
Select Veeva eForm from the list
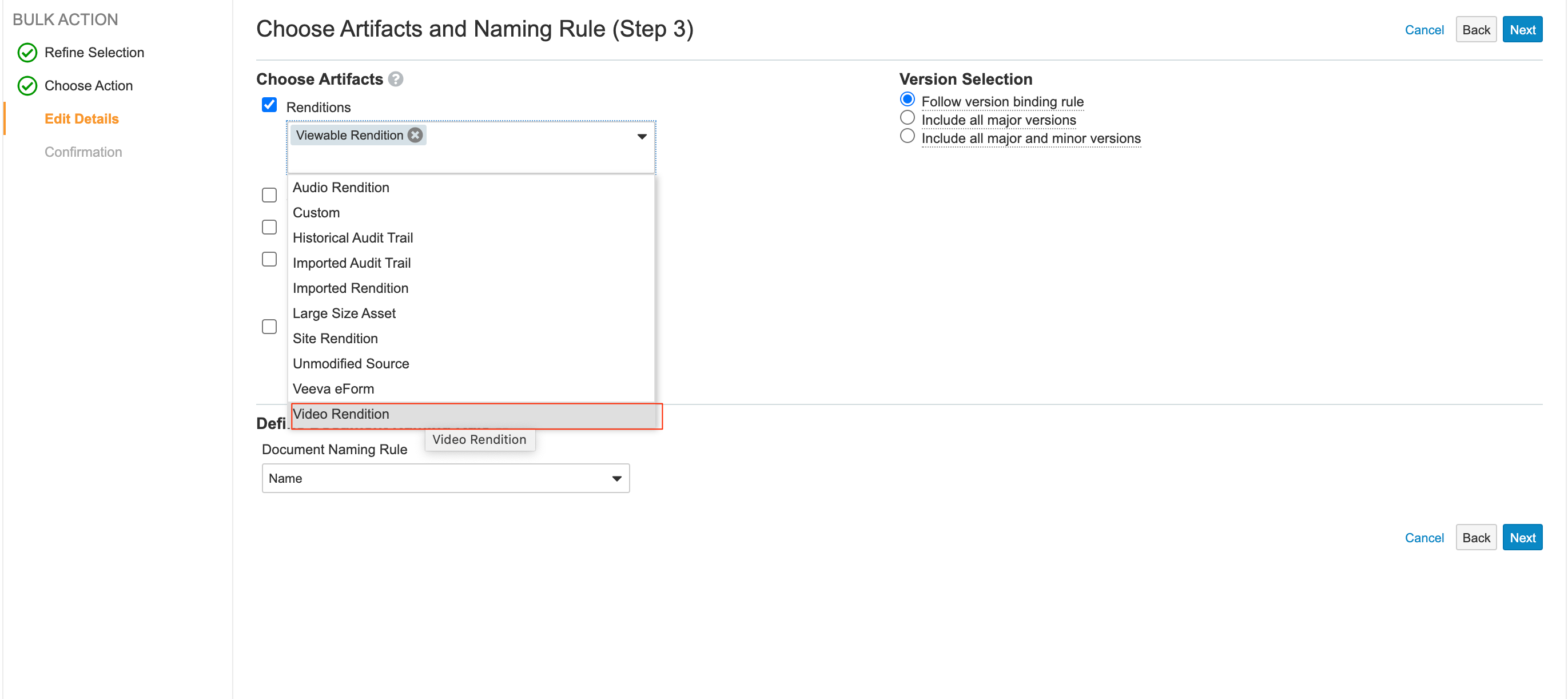coord(333,389)
